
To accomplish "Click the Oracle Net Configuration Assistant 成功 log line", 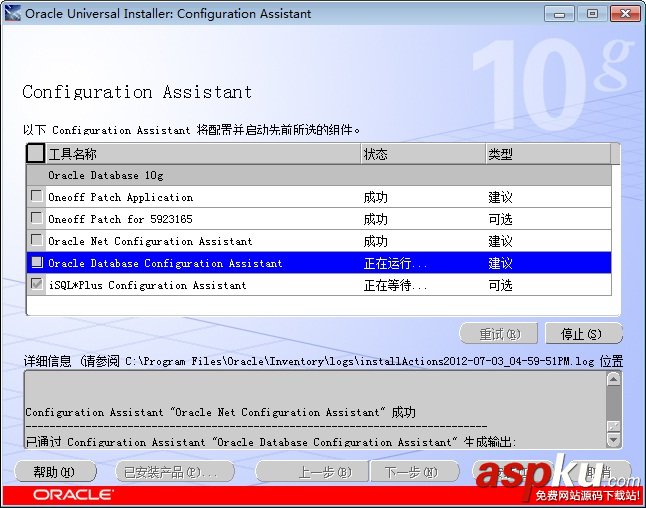I will [x=220, y=412].
